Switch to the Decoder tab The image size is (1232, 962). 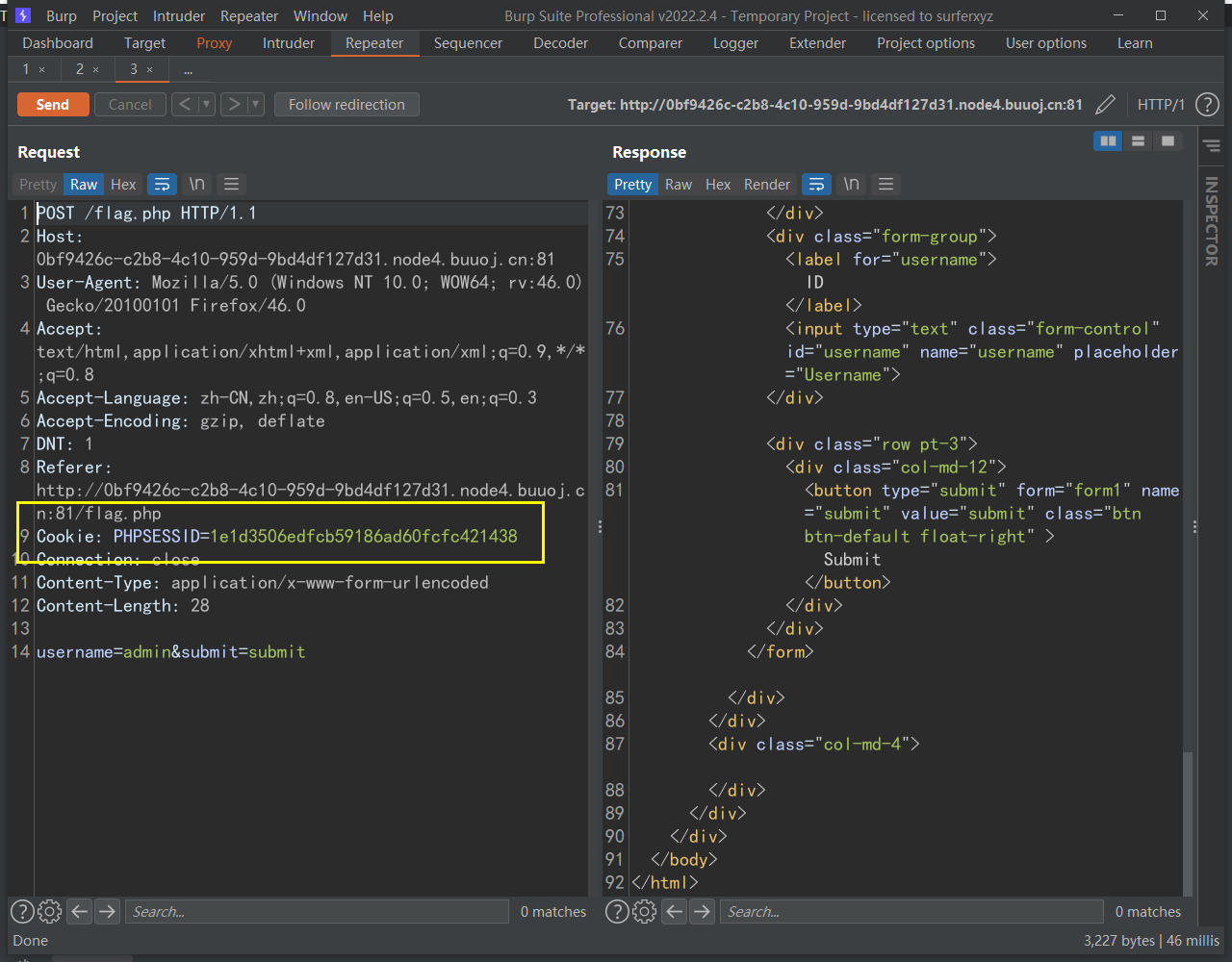pos(561,43)
